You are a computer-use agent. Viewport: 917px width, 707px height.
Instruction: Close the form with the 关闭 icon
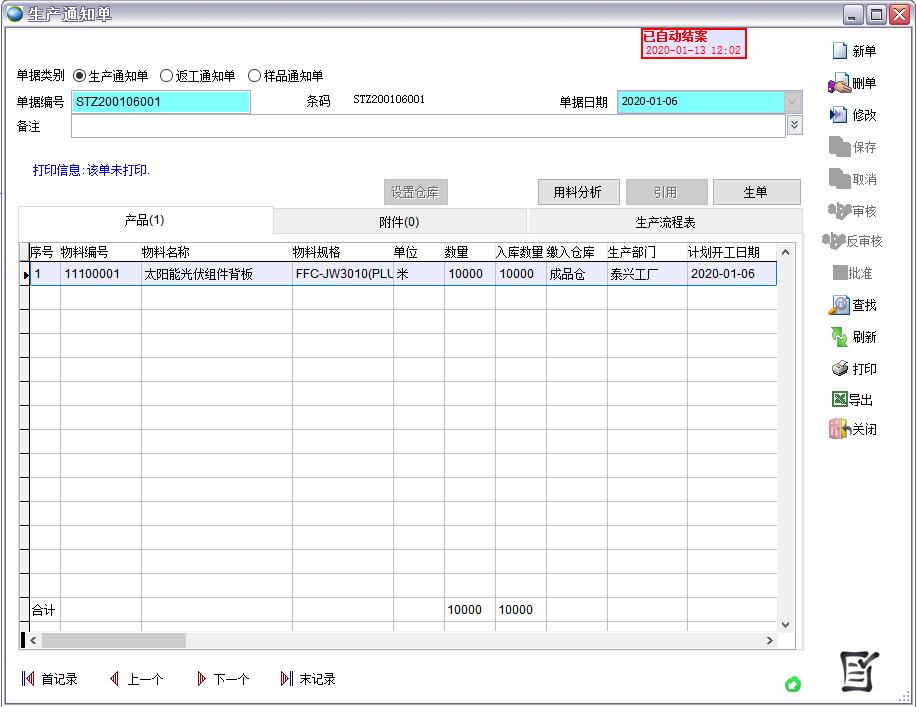[839, 429]
